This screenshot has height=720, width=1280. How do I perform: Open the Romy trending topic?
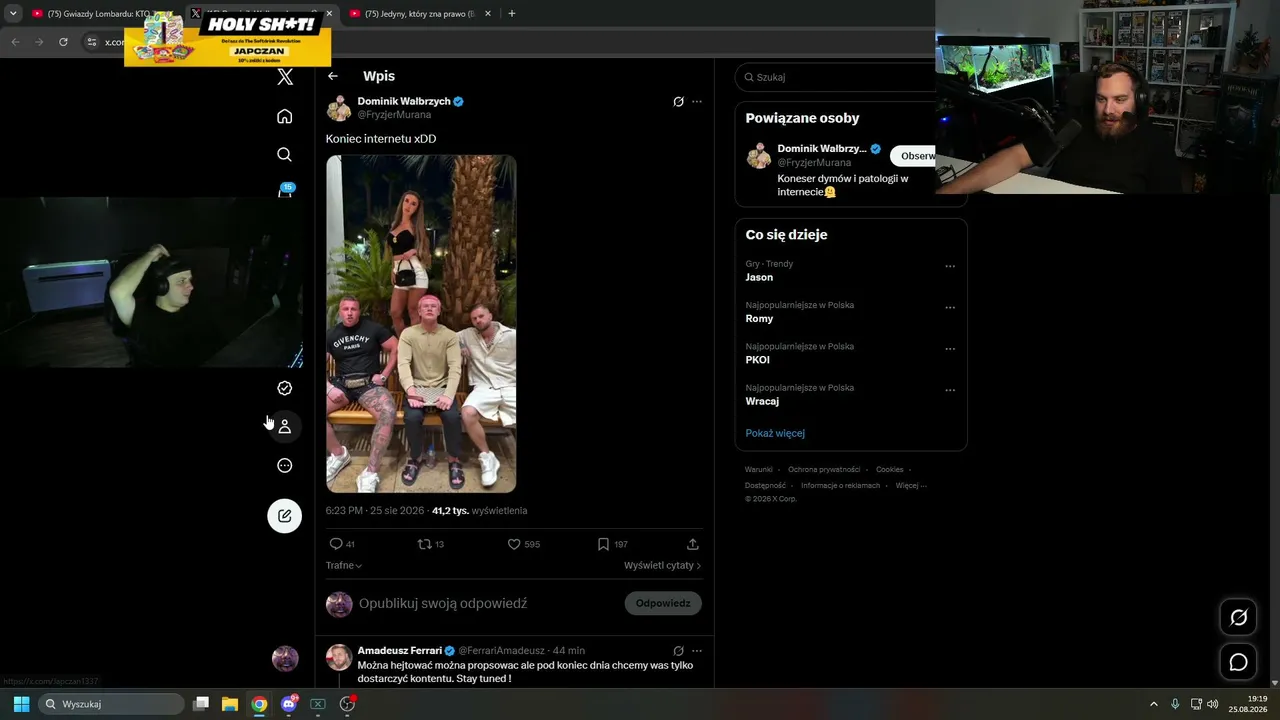pyautogui.click(x=759, y=319)
